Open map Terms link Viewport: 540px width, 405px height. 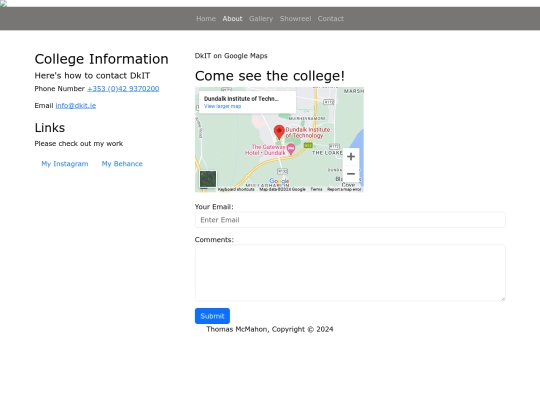pos(316,189)
